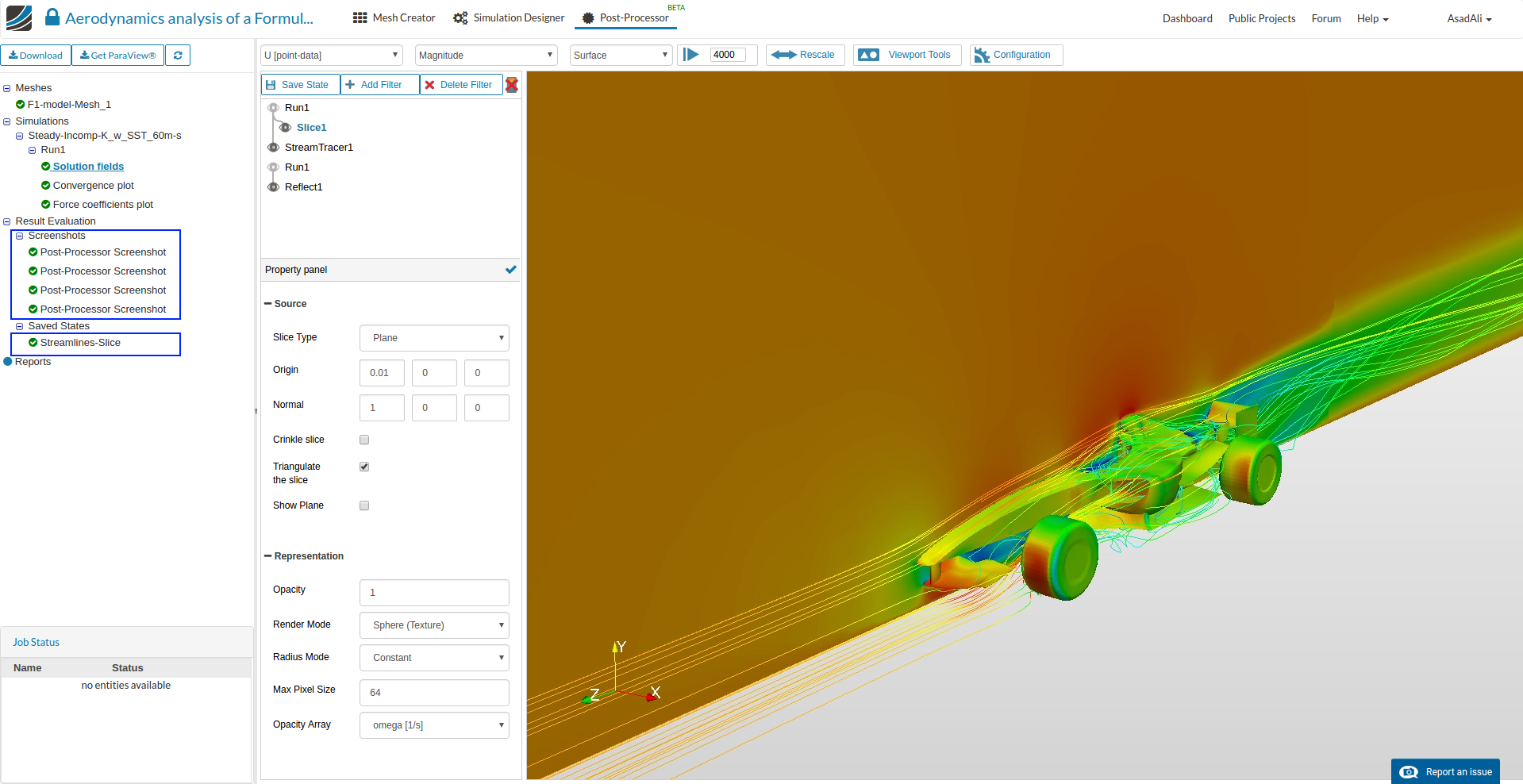
Task: Go to the Dashboard
Action: (1187, 18)
